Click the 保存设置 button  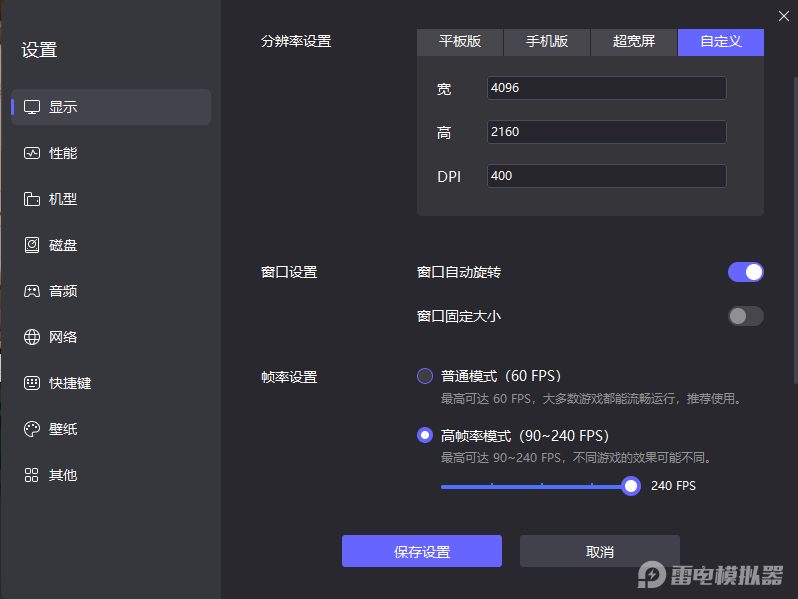coord(422,551)
